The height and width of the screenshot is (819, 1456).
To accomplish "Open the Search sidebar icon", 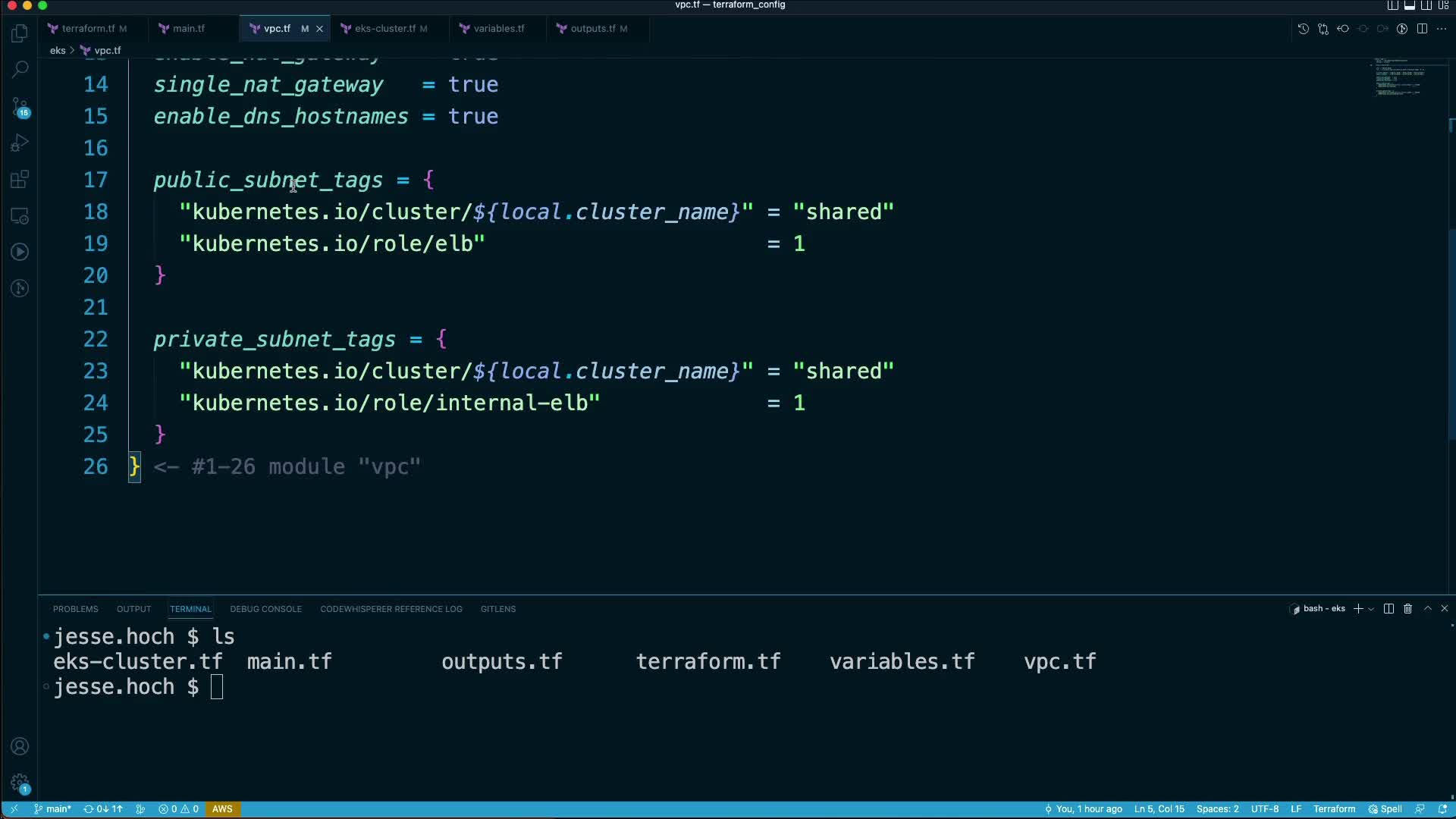I will pos(20,69).
